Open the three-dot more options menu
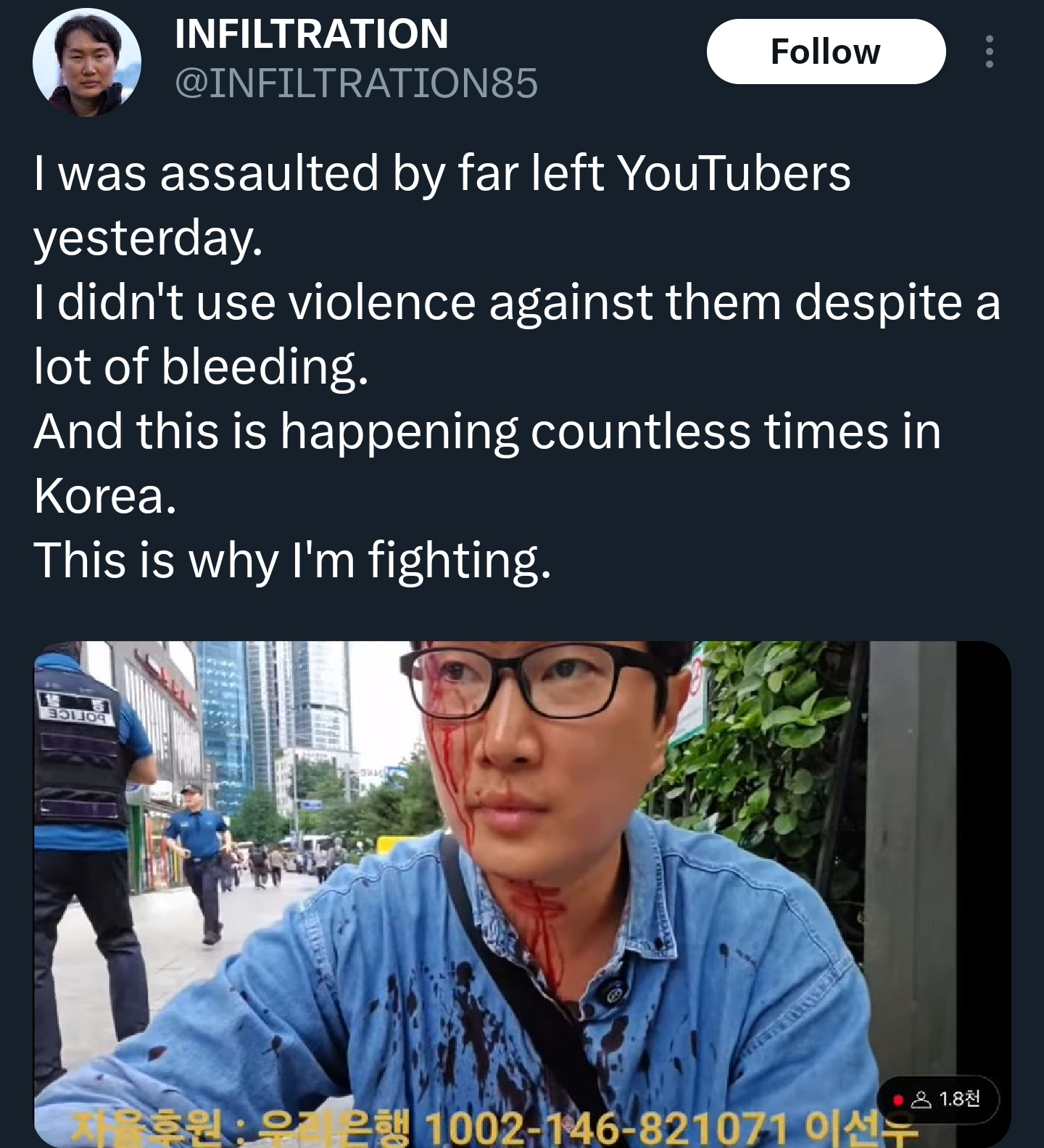The width and height of the screenshot is (1044, 1148). click(x=989, y=51)
